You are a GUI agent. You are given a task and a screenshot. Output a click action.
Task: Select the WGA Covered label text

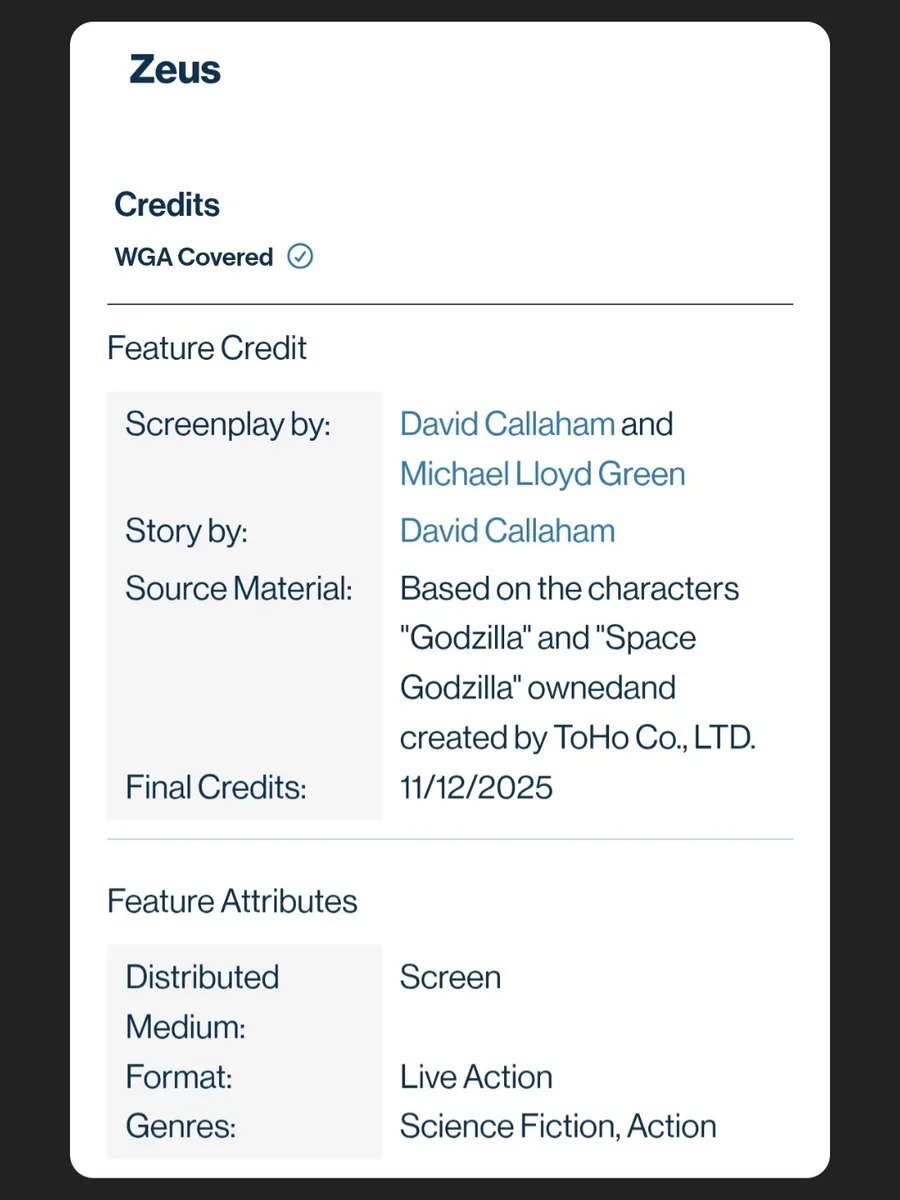pos(194,257)
